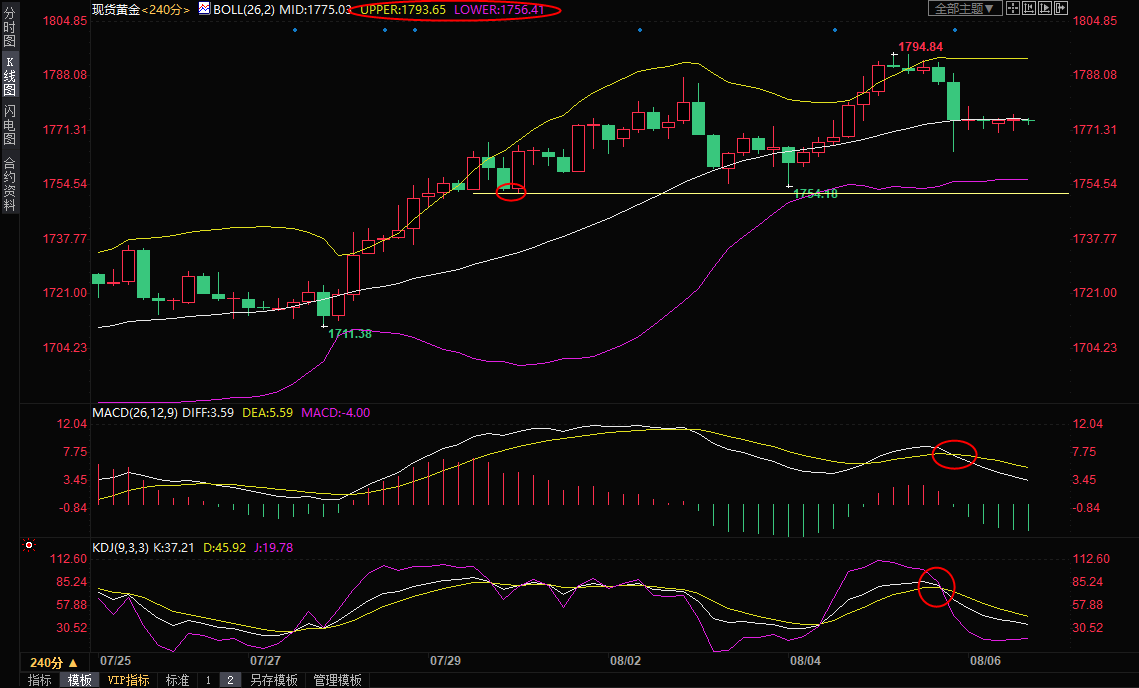Open the 闪电图 side tab
Viewport: 1139px width, 688px height.
[9, 126]
